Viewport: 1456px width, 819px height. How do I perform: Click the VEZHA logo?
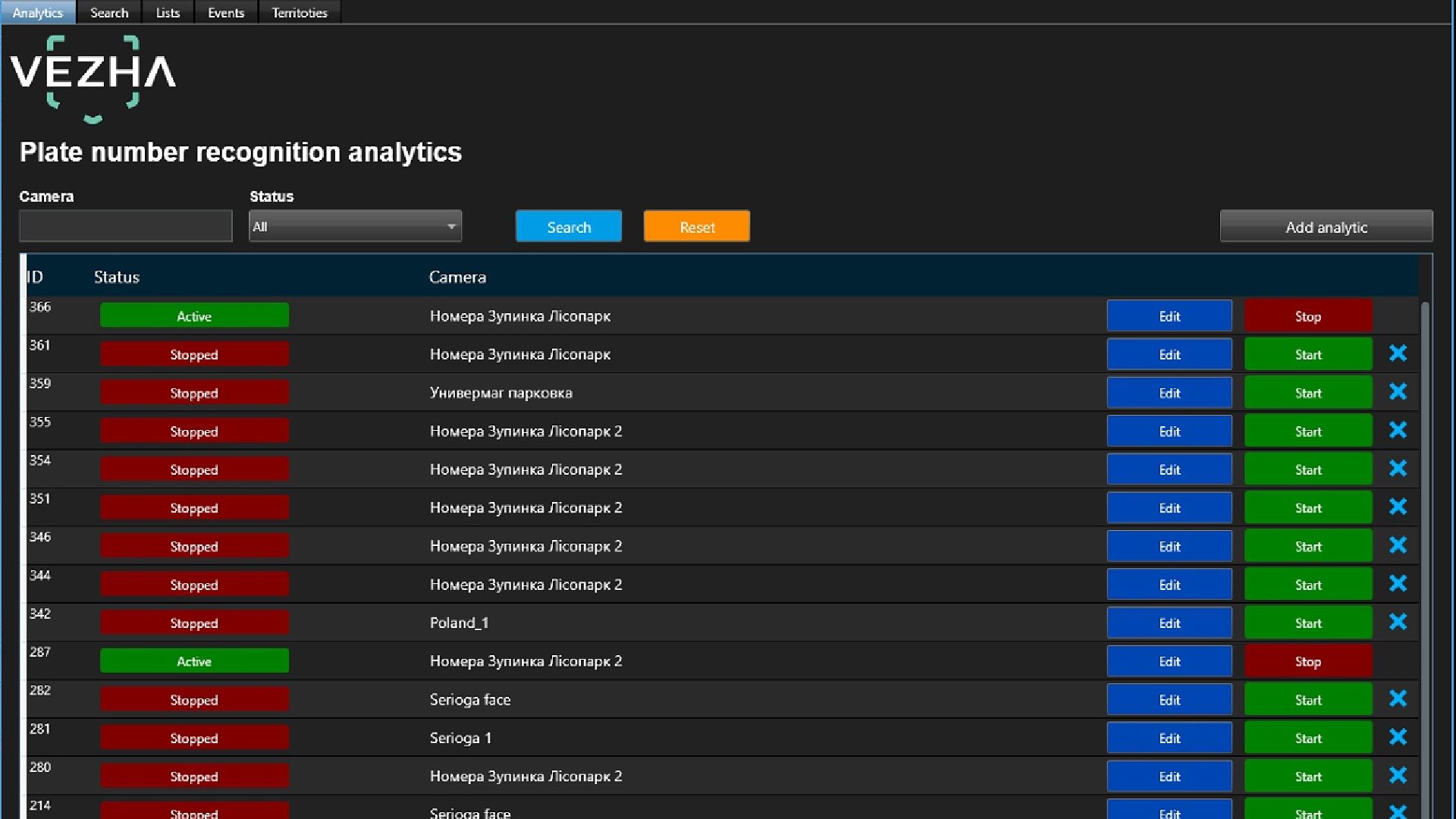[93, 78]
